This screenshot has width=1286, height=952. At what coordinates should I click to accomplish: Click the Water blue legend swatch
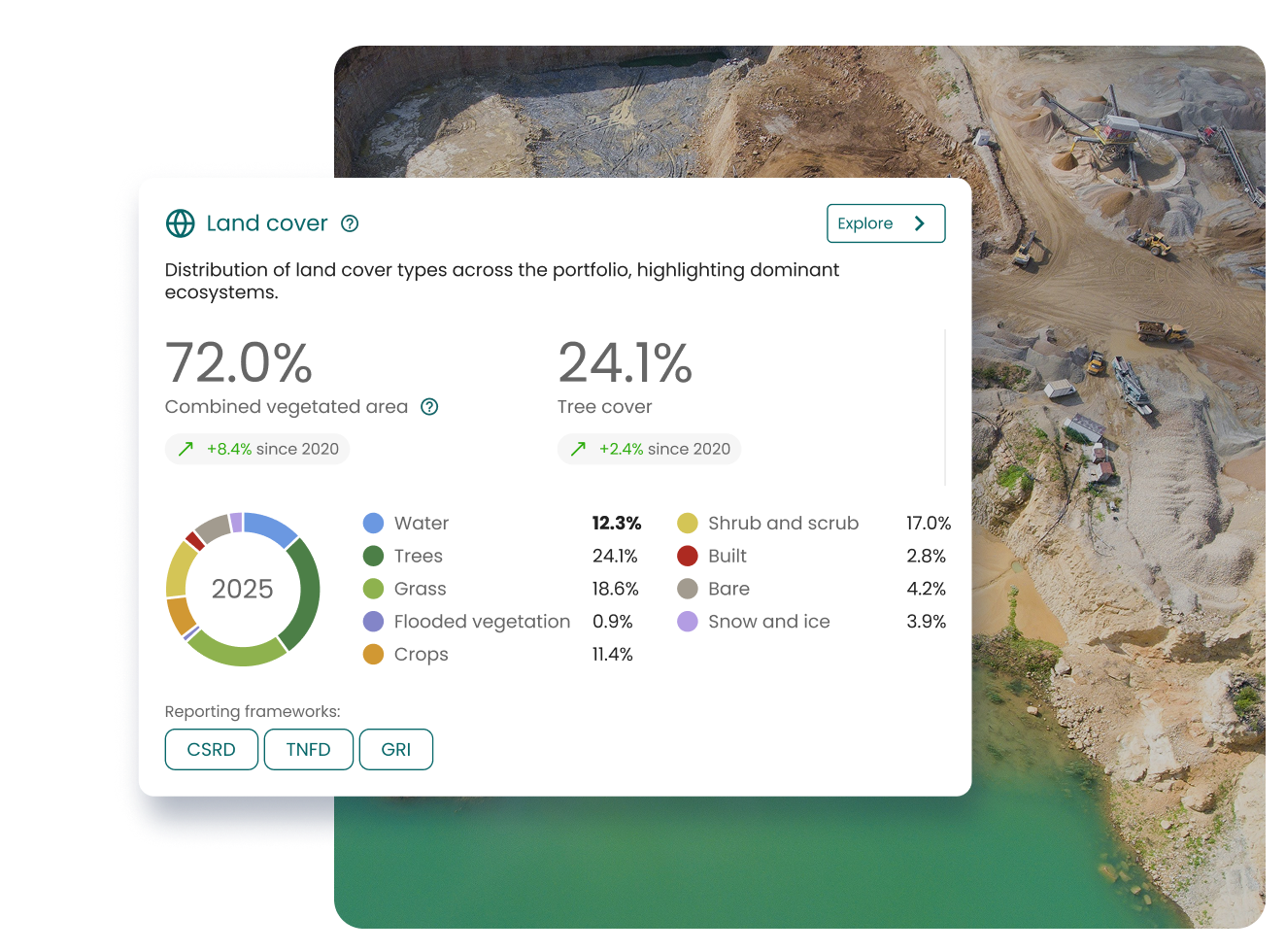tap(373, 524)
